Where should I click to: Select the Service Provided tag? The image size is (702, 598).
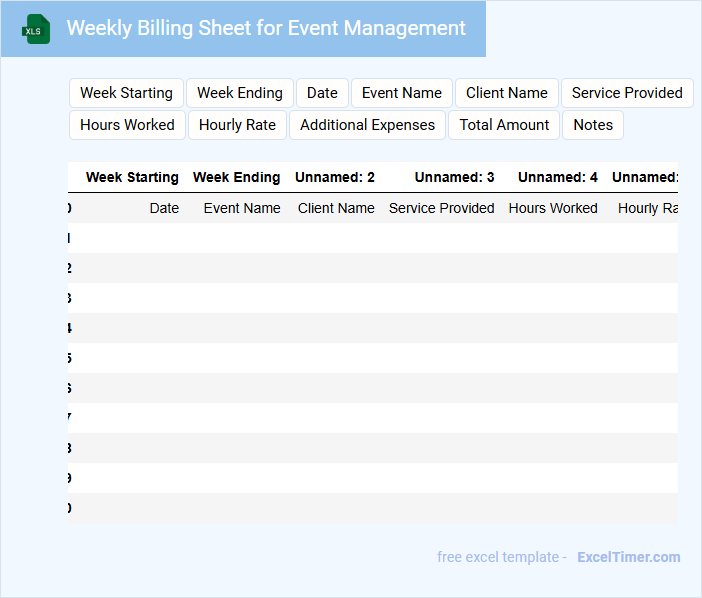(627, 93)
